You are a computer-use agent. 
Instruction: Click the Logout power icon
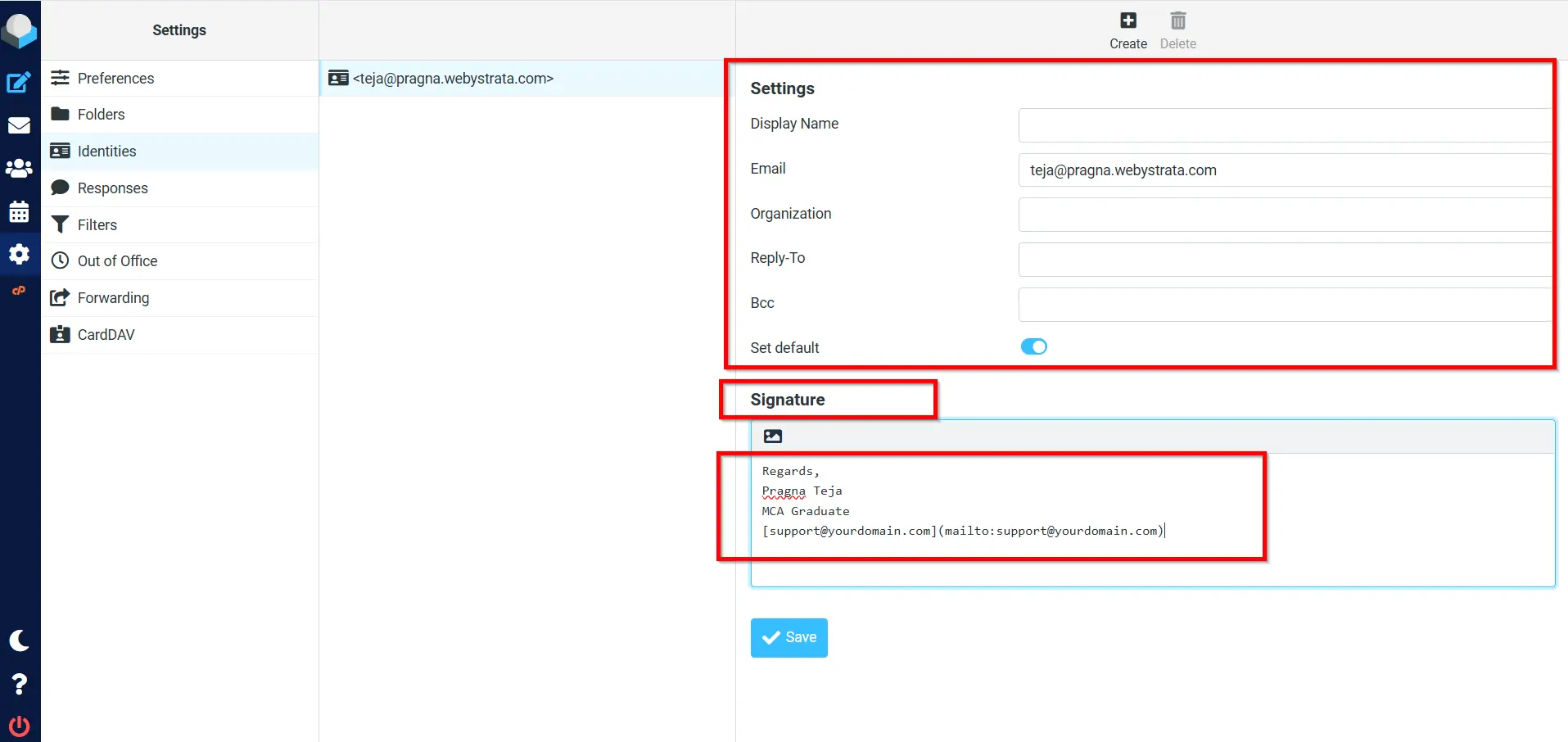coord(19,726)
